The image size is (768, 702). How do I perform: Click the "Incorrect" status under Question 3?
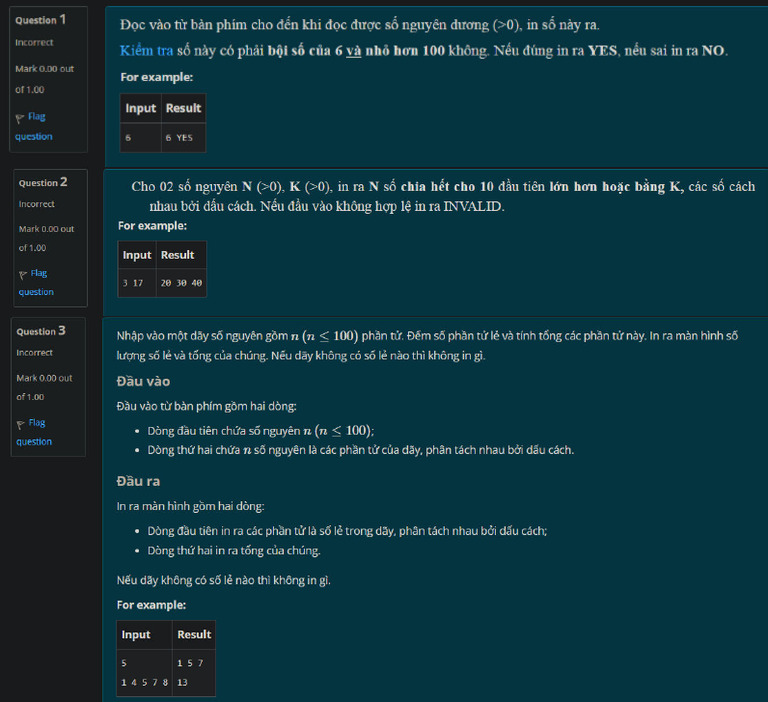[36, 352]
